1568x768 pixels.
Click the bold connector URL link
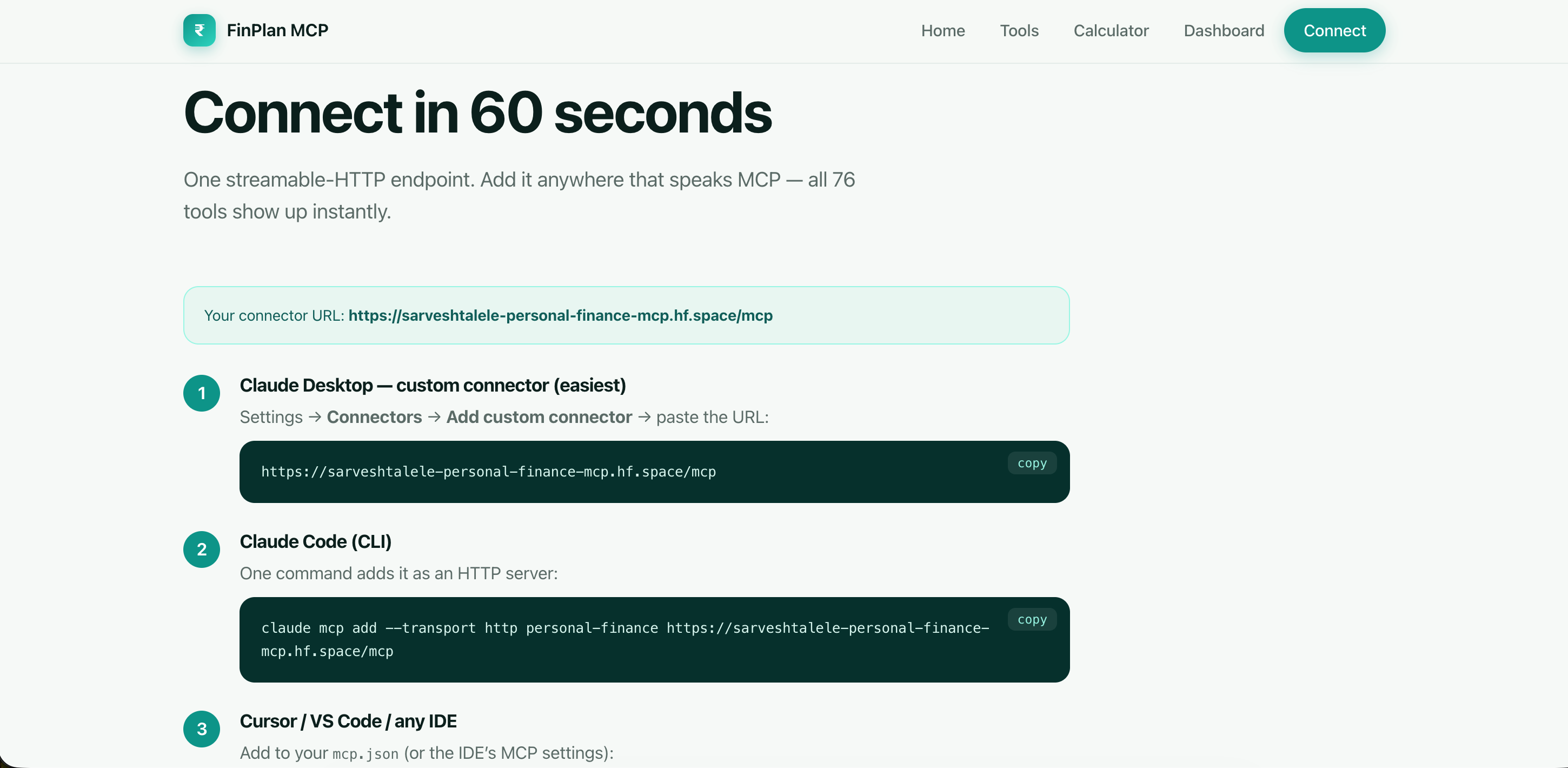pos(560,315)
